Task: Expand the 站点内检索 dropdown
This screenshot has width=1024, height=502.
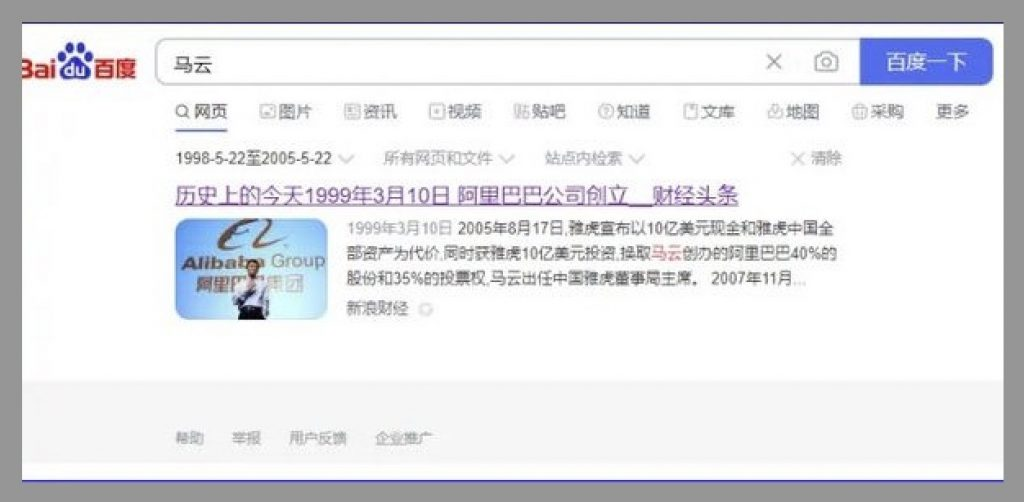Action: (594, 159)
